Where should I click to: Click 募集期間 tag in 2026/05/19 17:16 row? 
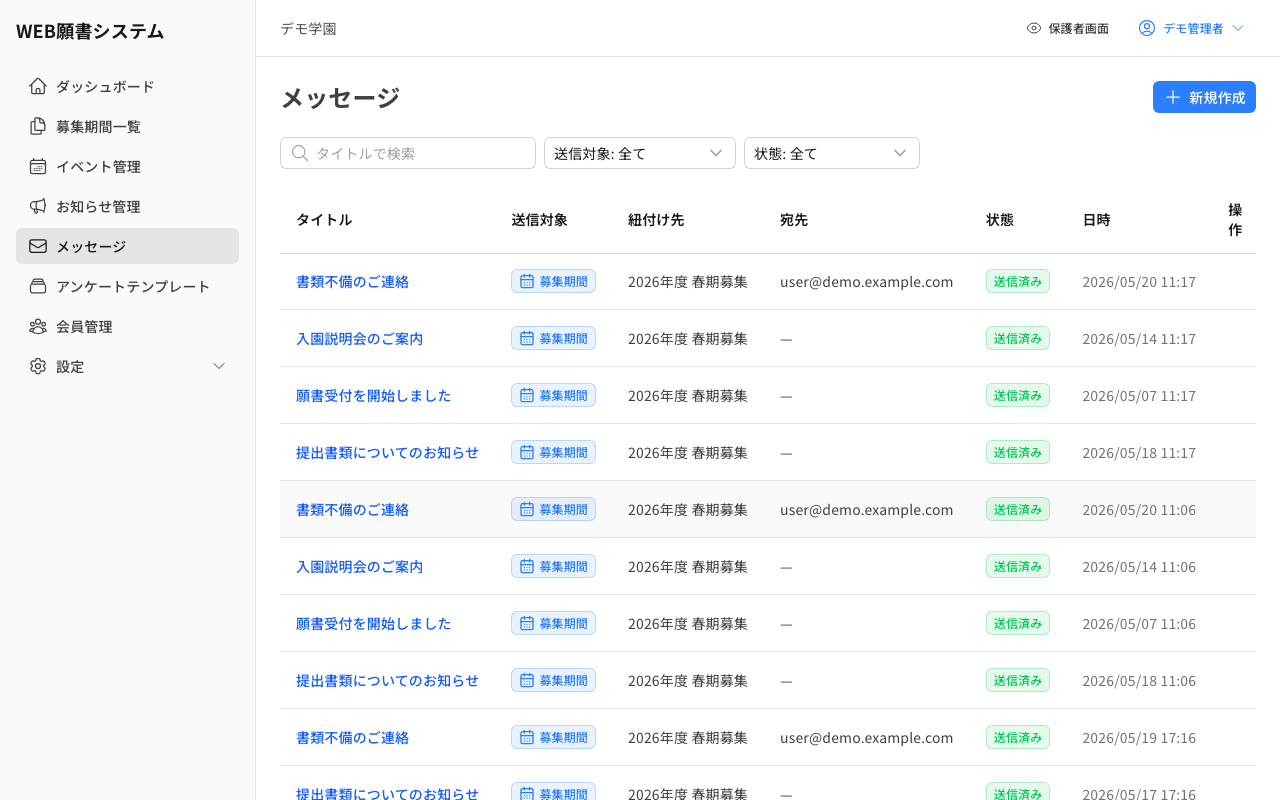553,737
